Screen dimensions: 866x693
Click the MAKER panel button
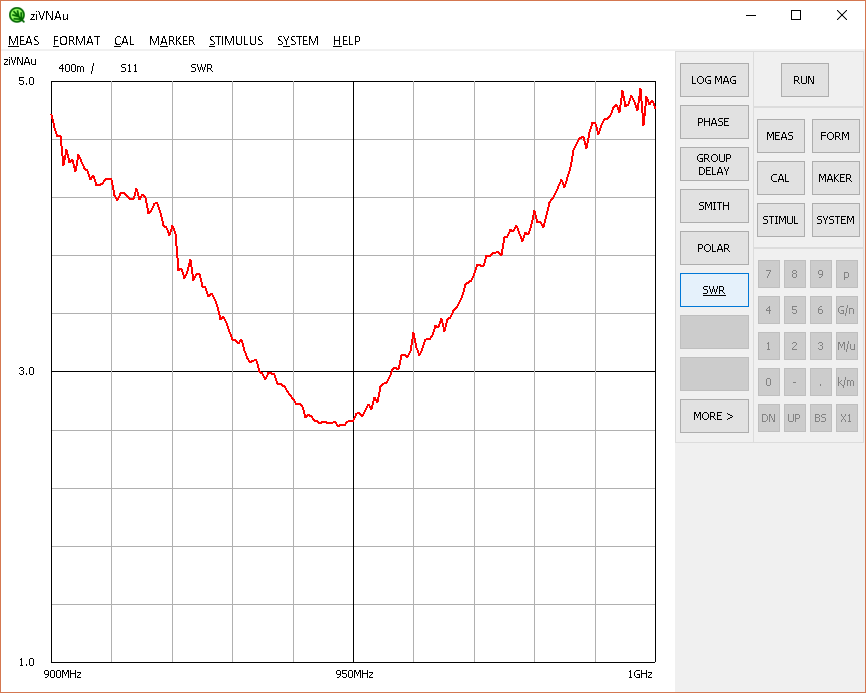click(836, 178)
